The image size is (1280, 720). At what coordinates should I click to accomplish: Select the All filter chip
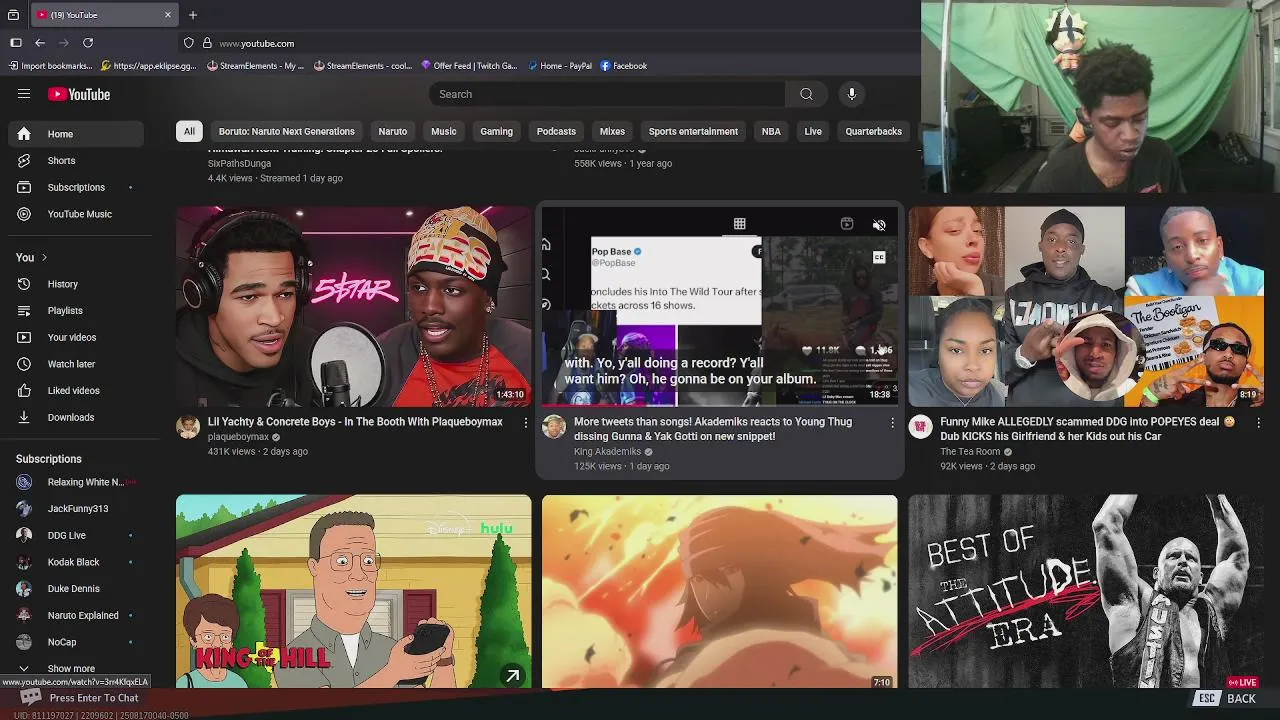pos(189,131)
